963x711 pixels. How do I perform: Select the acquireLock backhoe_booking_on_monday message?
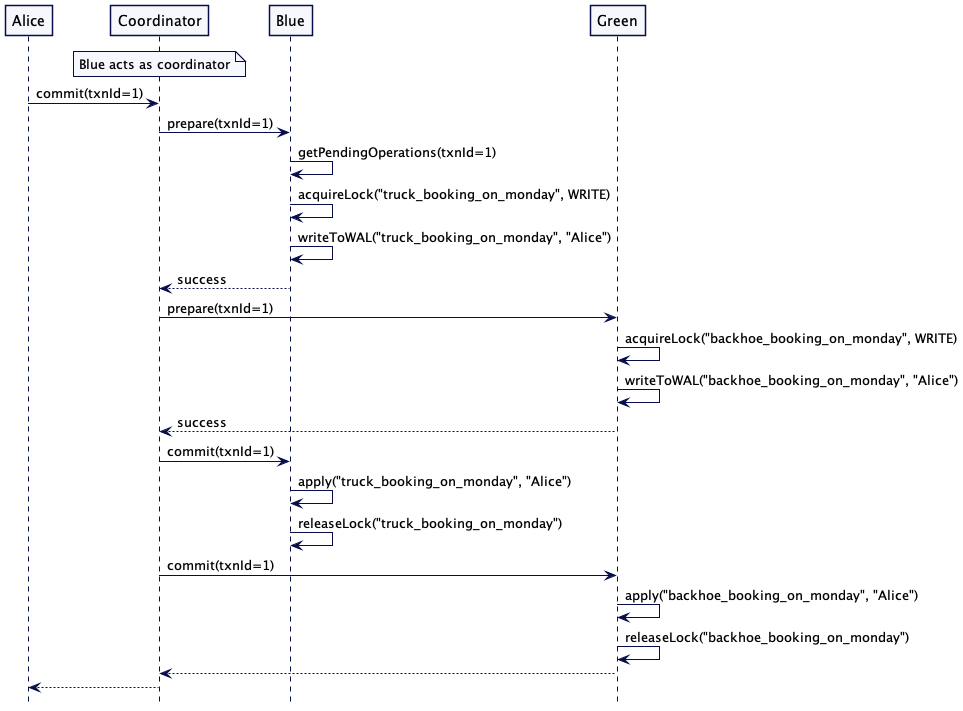coord(791,339)
